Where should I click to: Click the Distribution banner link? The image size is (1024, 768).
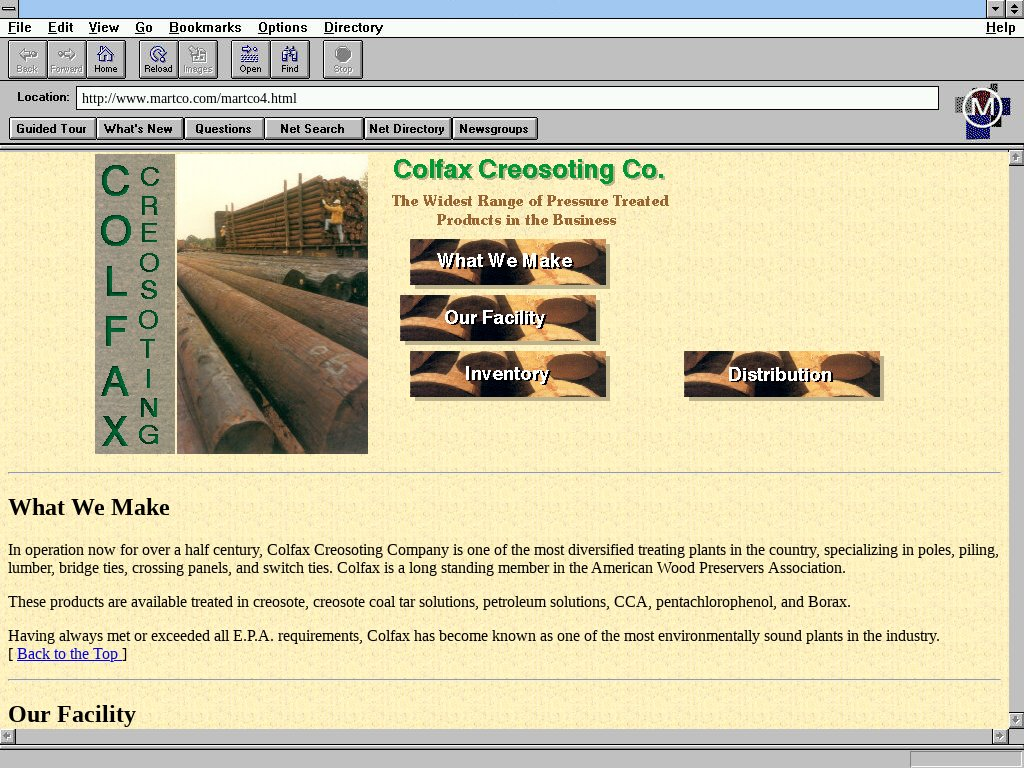(x=781, y=374)
